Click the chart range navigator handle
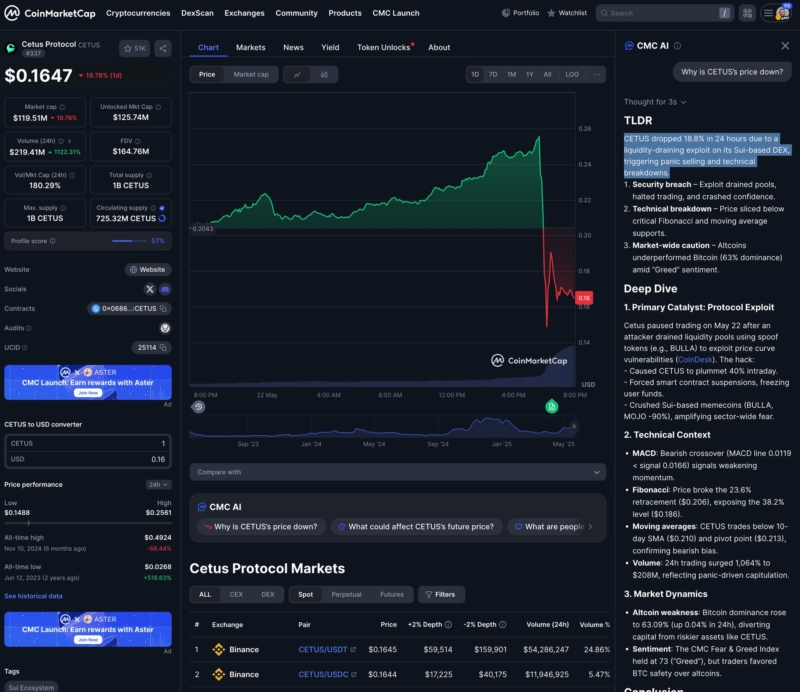The height and width of the screenshot is (692, 800). tap(574, 427)
